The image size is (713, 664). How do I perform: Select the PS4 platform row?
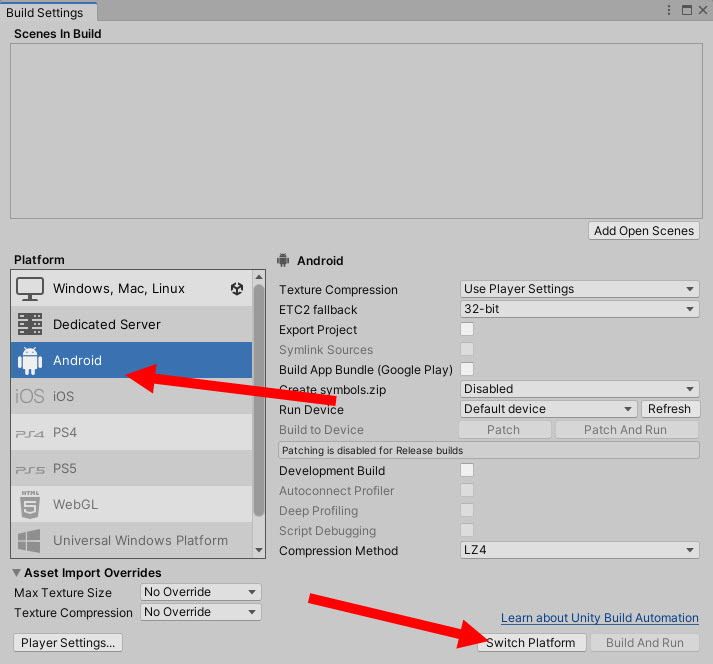pyautogui.click(x=131, y=432)
